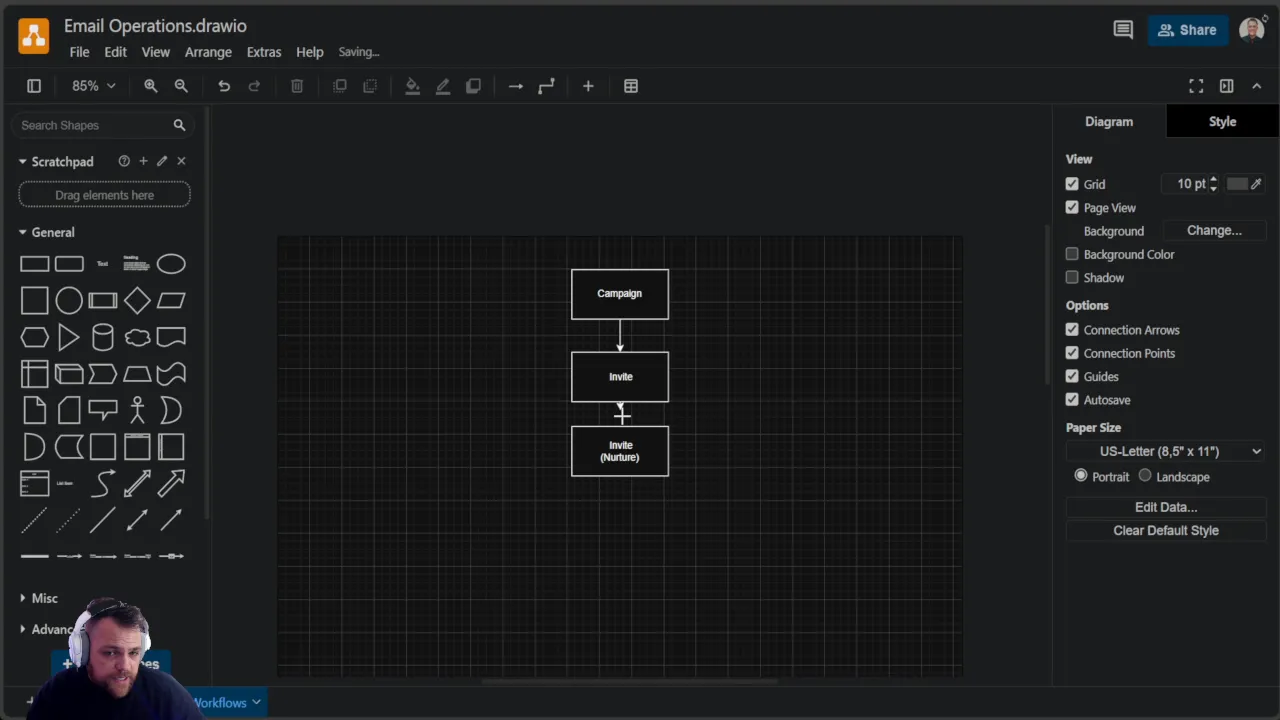The image size is (1280, 720).
Task: Toggle the Format panel icon
Action: pyautogui.click(x=1227, y=86)
